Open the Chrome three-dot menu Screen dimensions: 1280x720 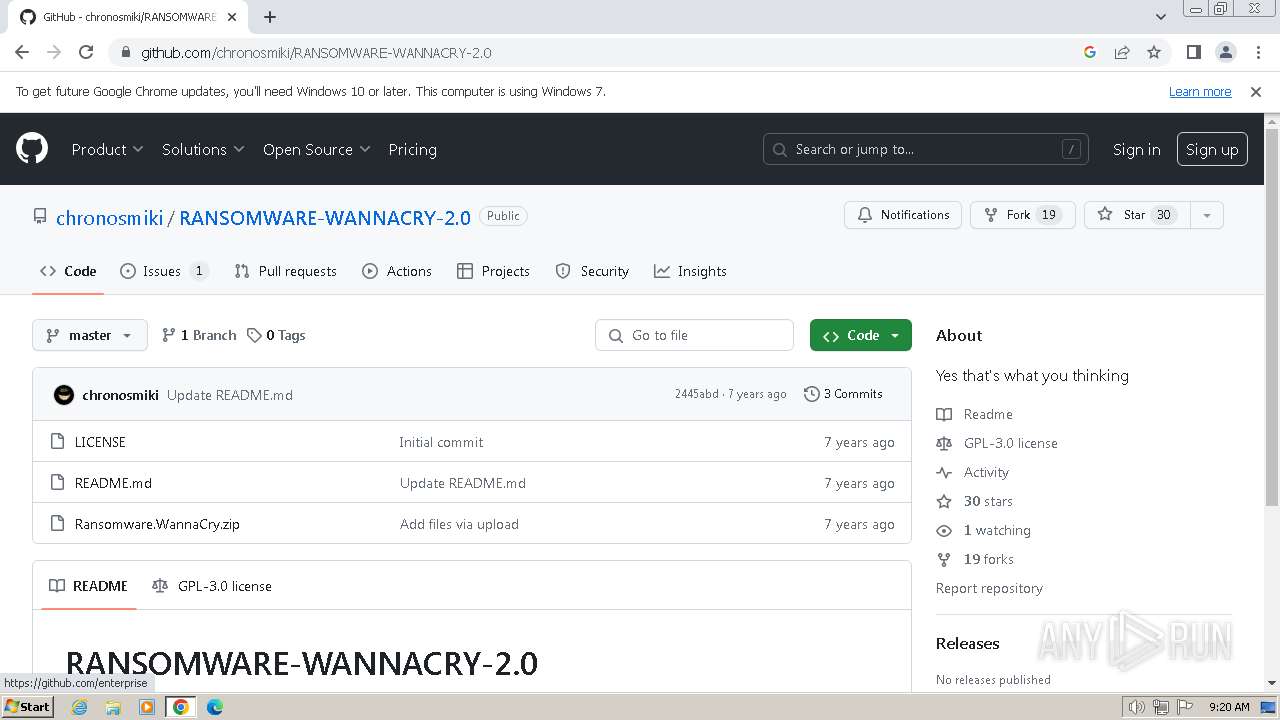1257,52
